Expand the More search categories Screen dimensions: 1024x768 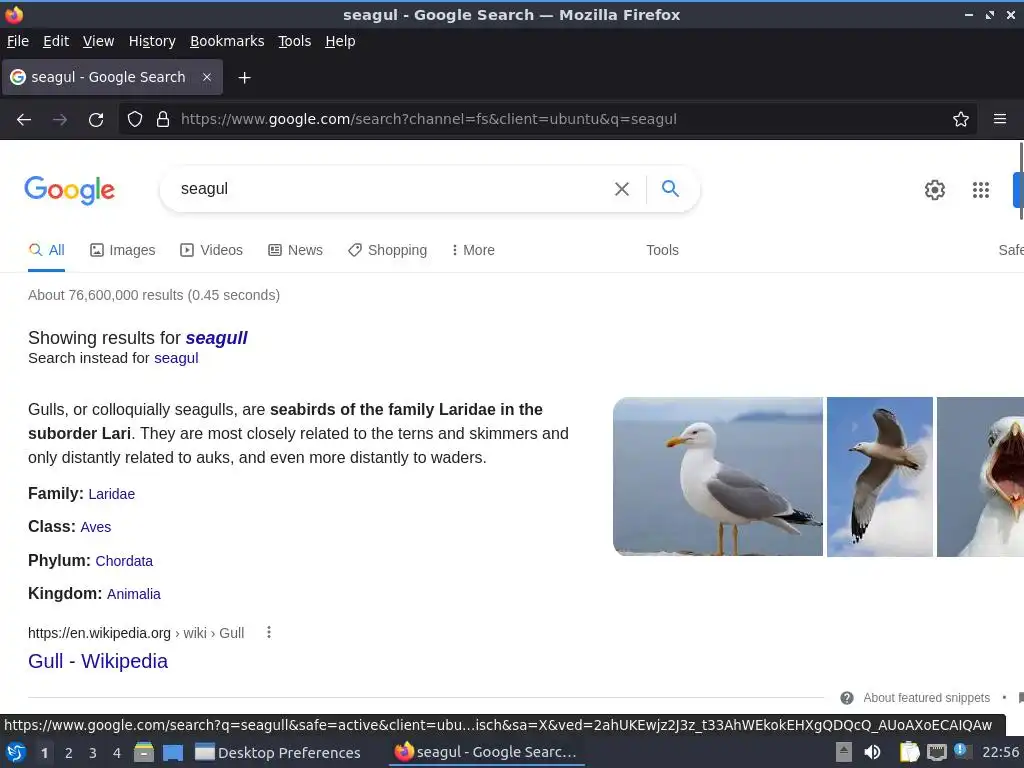(473, 250)
